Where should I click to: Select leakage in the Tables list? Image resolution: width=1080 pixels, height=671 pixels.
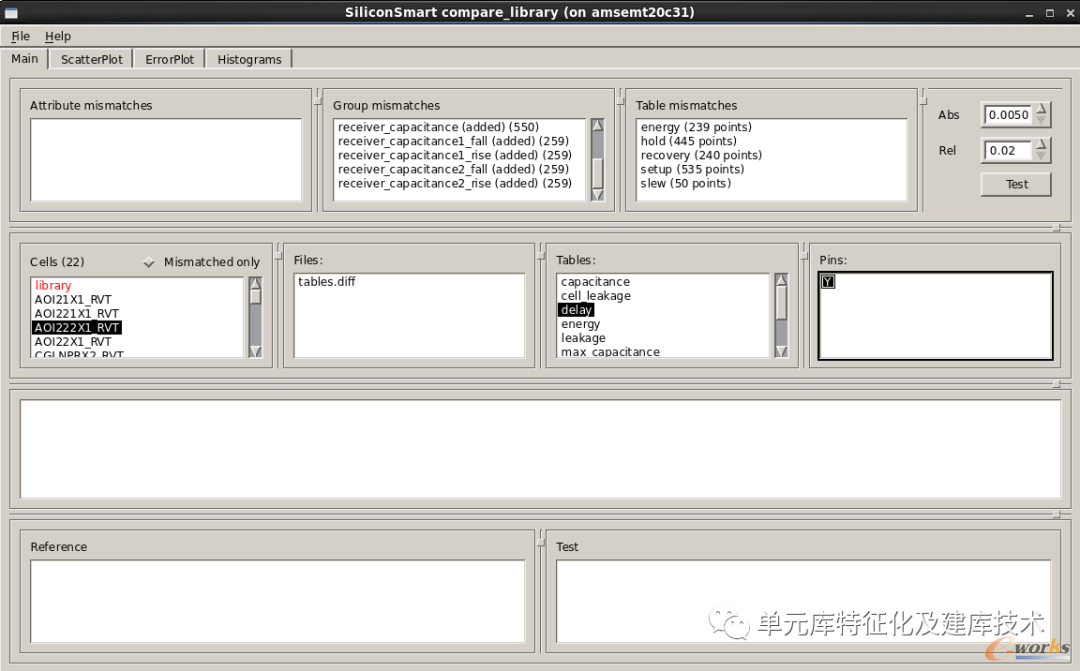coord(583,338)
